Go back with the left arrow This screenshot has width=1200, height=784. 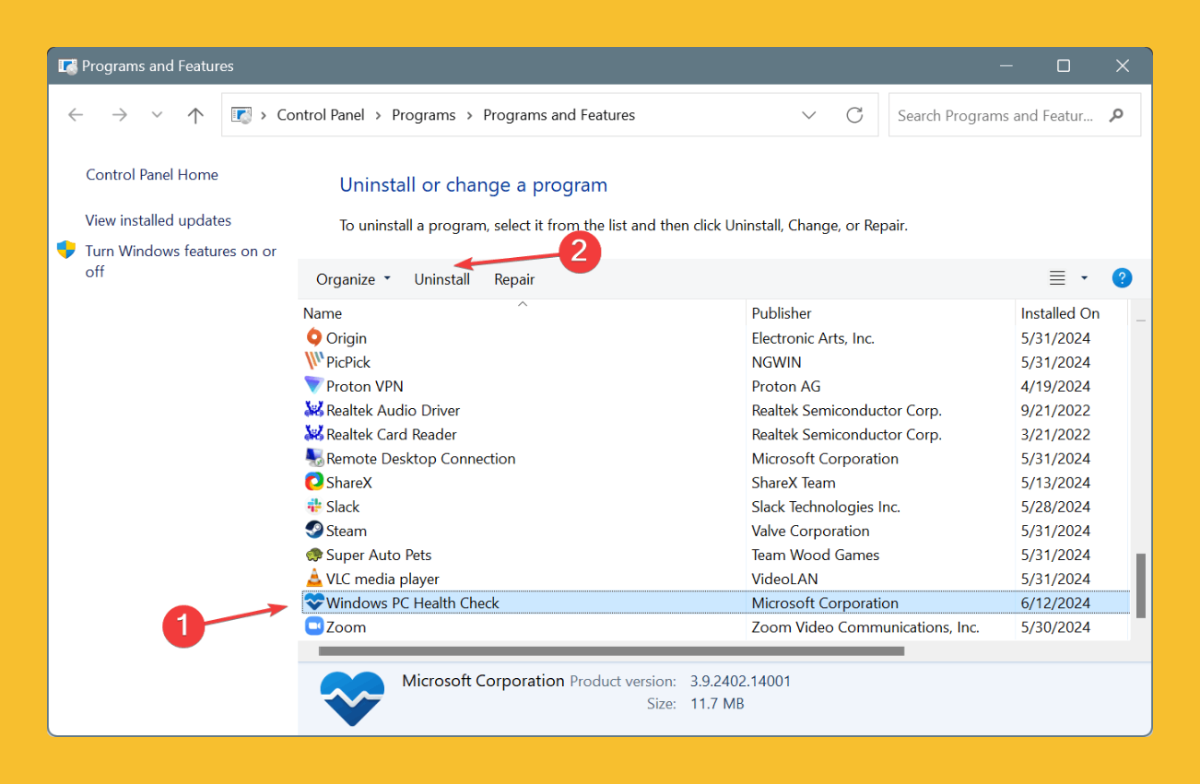tap(76, 115)
